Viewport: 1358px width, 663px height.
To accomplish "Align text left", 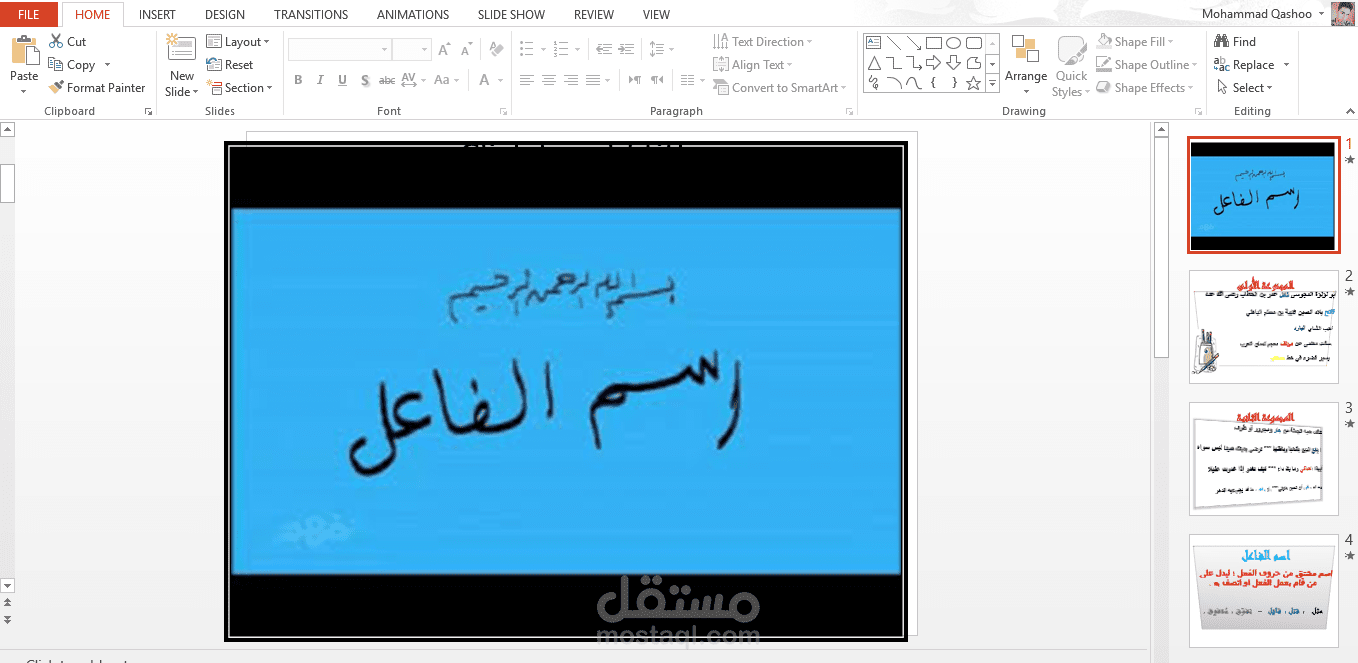I will (526, 80).
